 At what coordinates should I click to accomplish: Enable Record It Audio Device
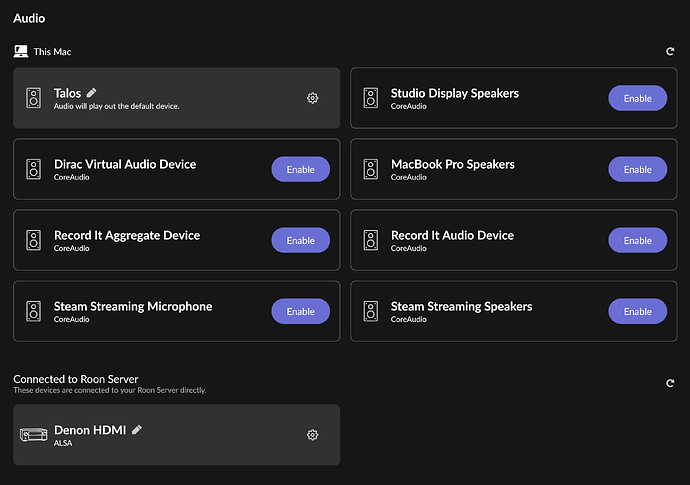pyautogui.click(x=638, y=240)
